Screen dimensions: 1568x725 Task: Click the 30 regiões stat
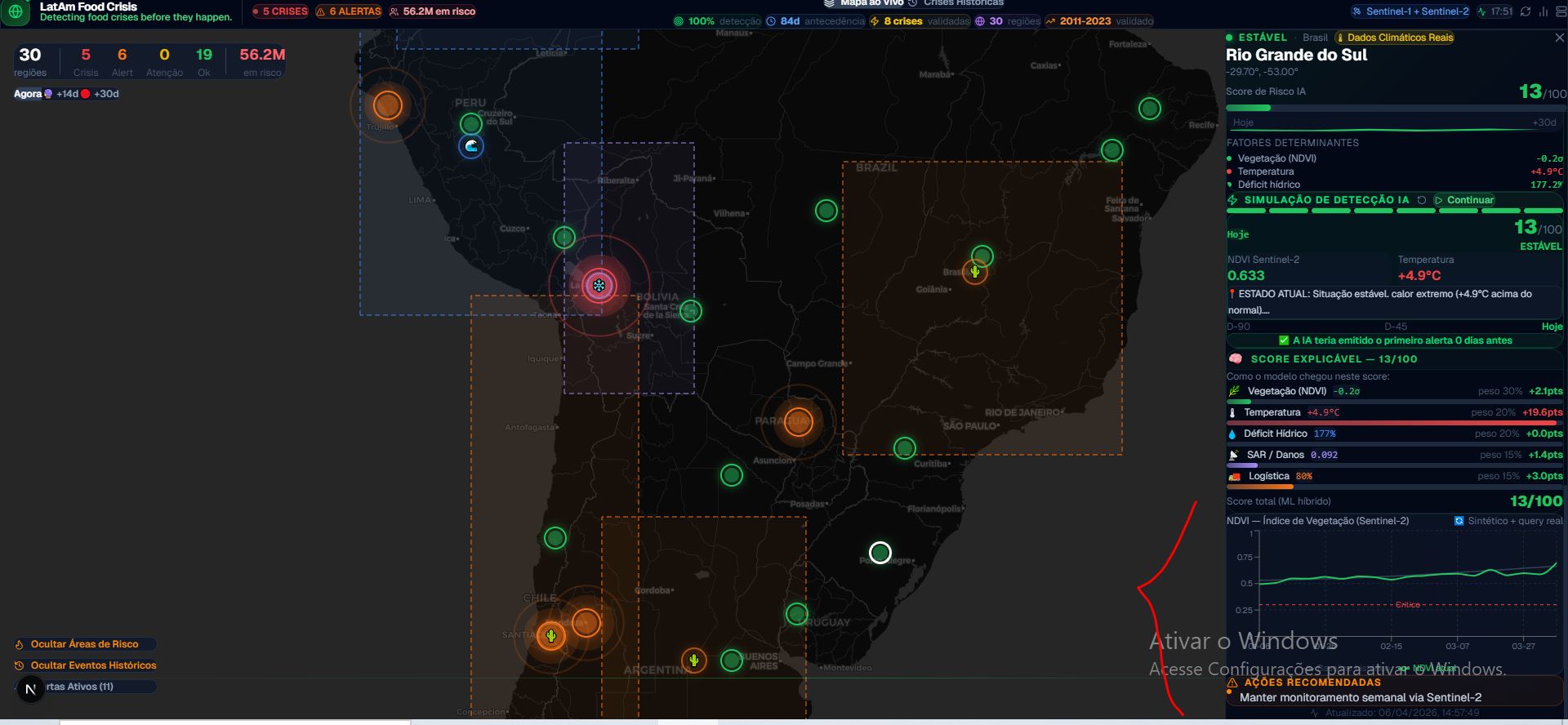[30, 61]
